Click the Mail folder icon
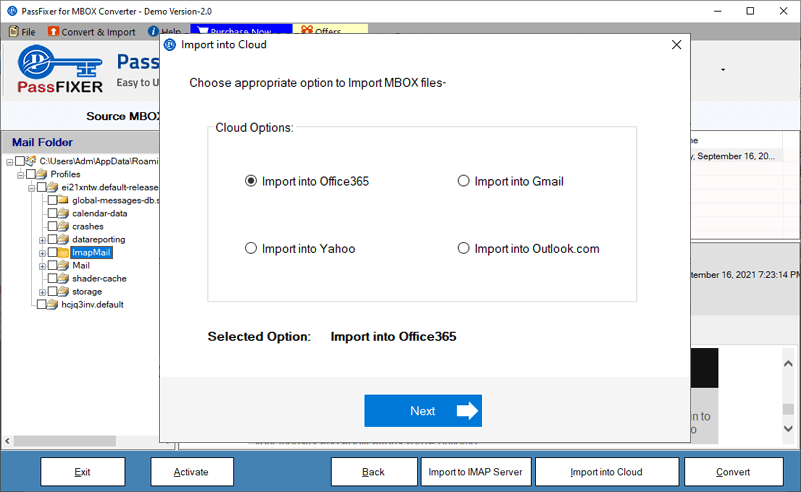Screen dimensions: 801x492 [63, 265]
